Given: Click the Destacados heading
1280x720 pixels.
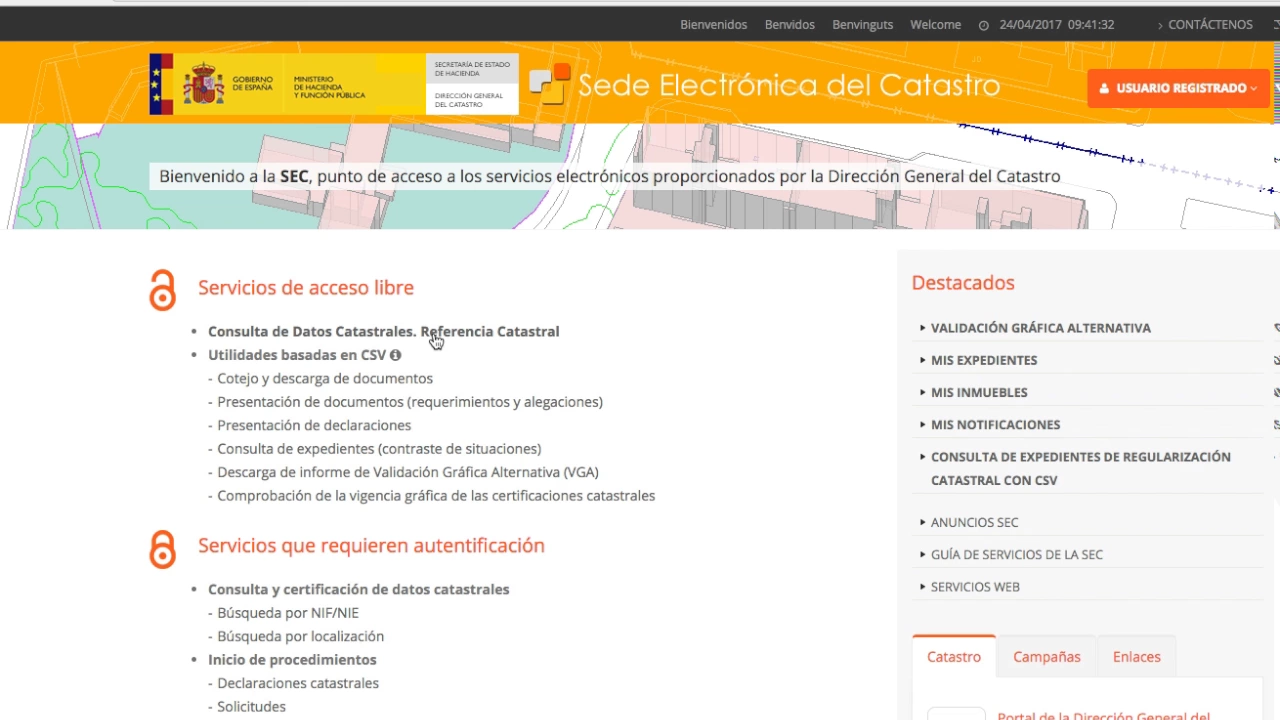Looking at the screenshot, I should [963, 283].
